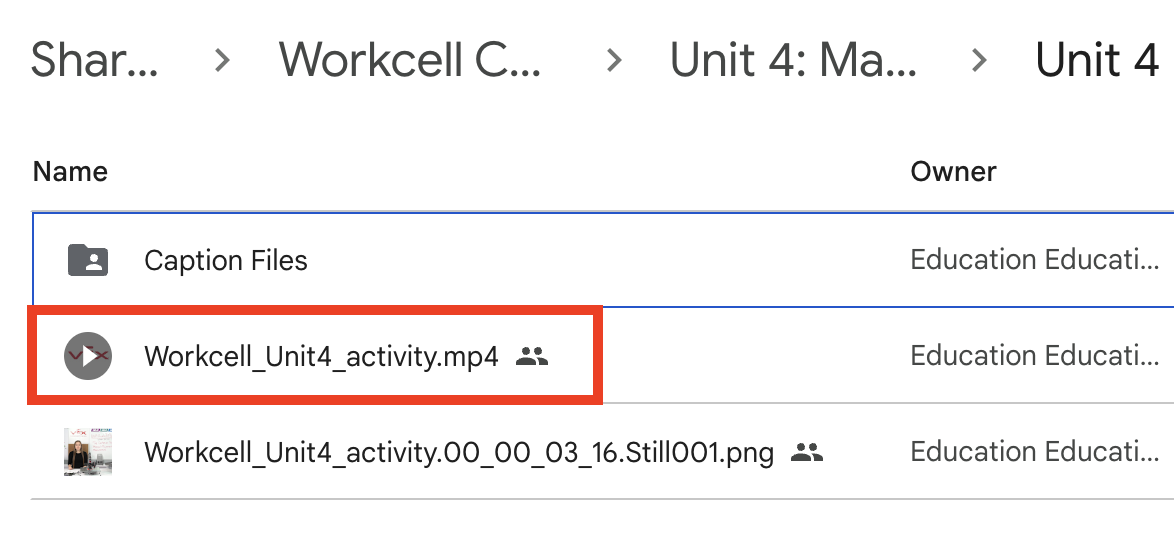Screen dimensions: 1174x534
Task: Click the owner of the Still001.png file
Action: pos(1035,452)
